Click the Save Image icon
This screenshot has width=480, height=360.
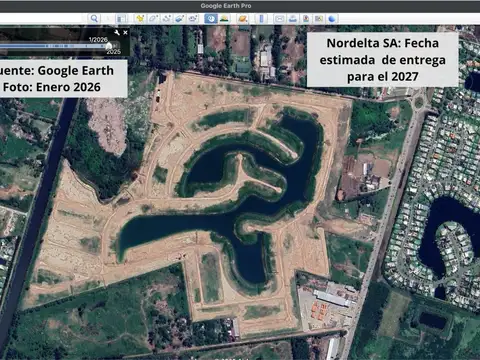click(306, 19)
